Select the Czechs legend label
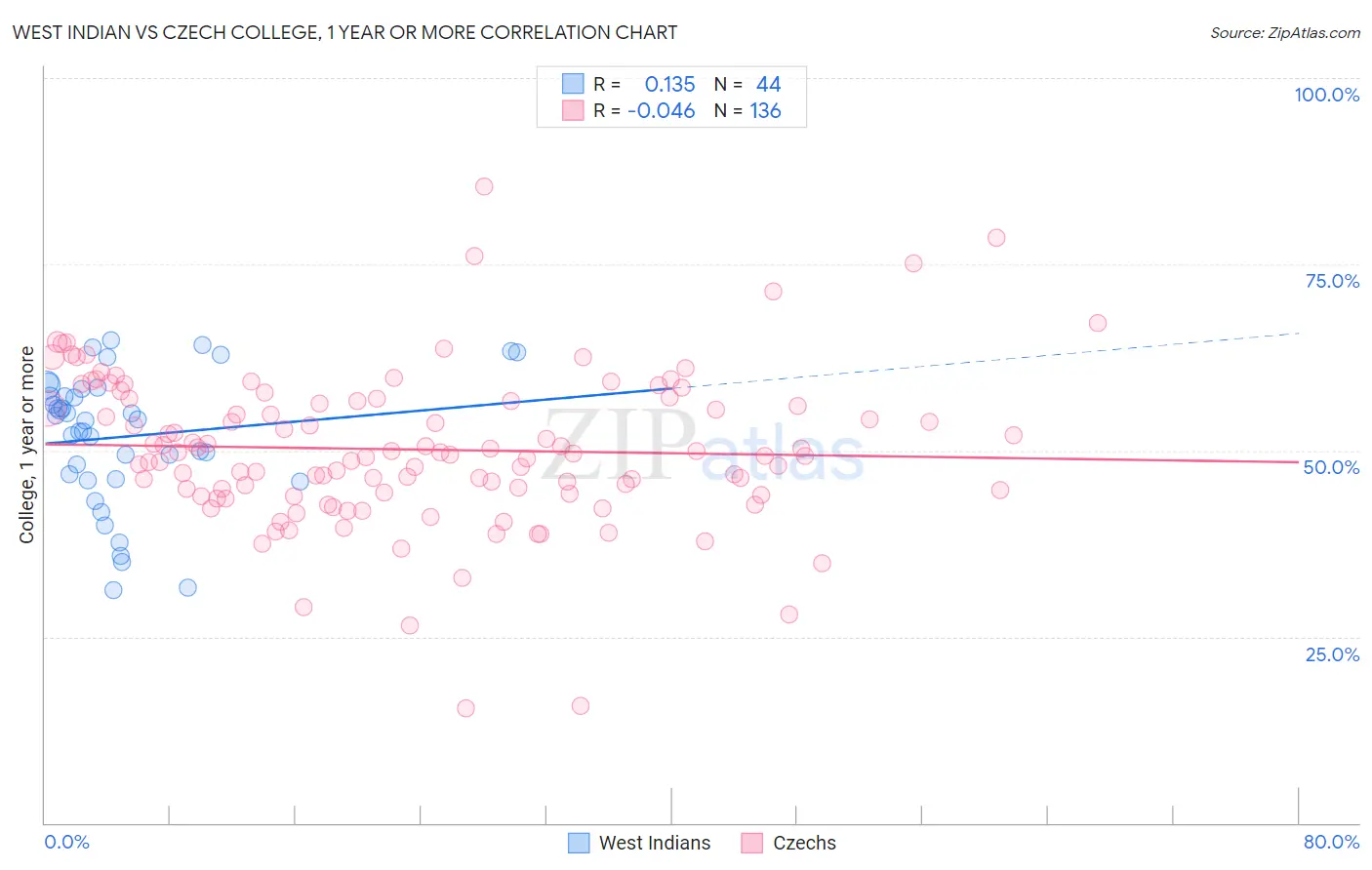1372x870 pixels. (804, 843)
